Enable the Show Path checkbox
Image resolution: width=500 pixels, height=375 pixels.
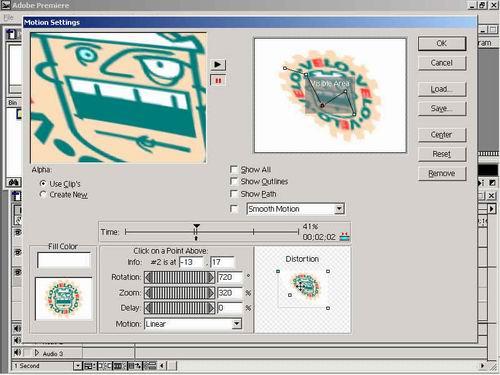tap(234, 194)
